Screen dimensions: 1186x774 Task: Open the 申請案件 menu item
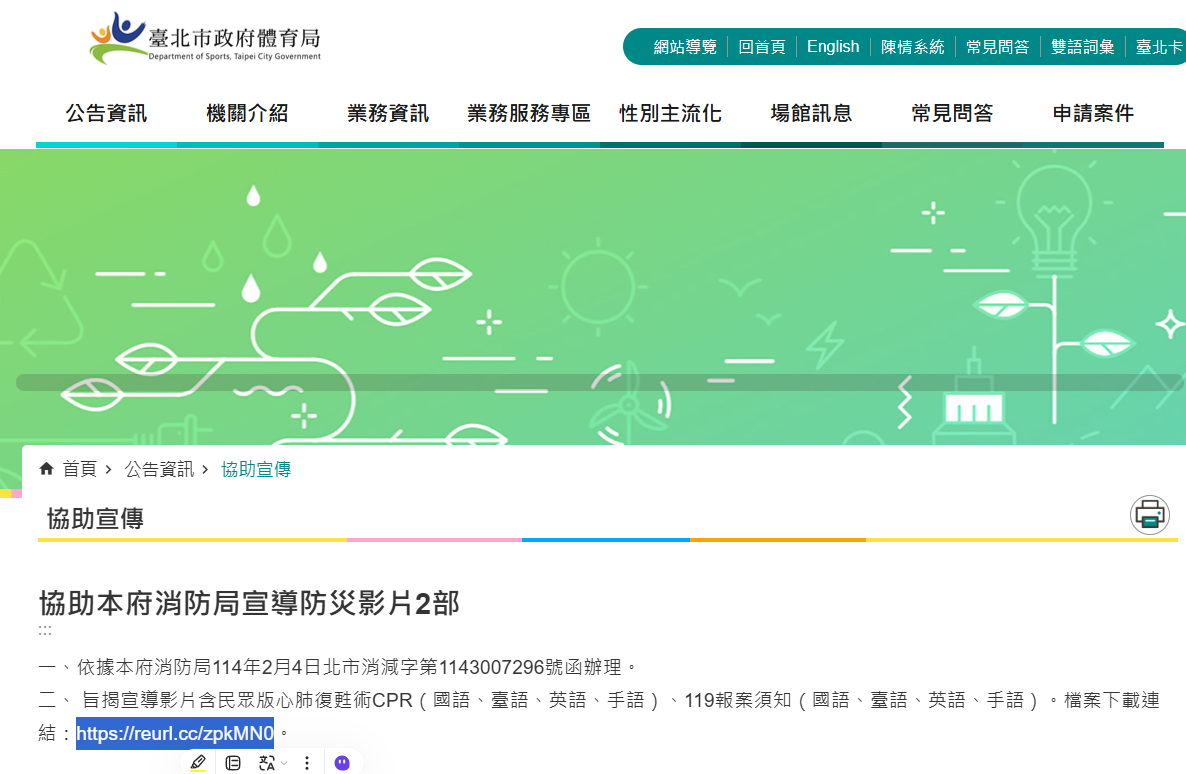(x=1093, y=114)
